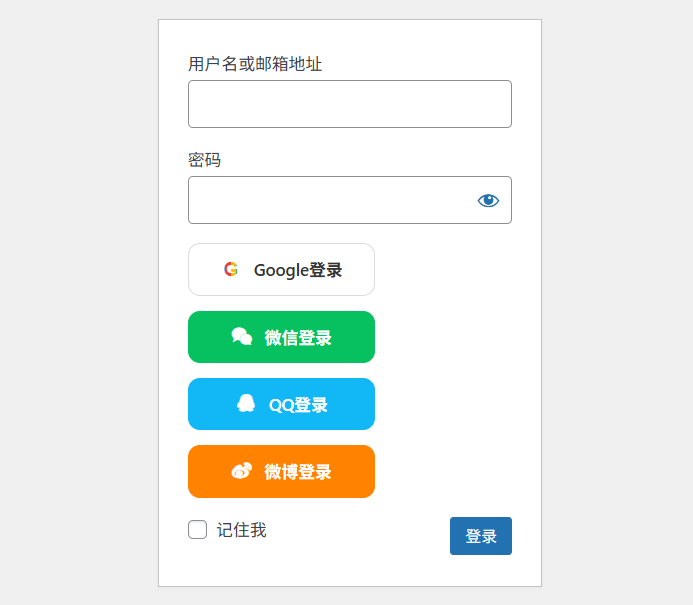Focus the 用户名或邮箱地址 input field
The image size is (693, 605).
[349, 104]
